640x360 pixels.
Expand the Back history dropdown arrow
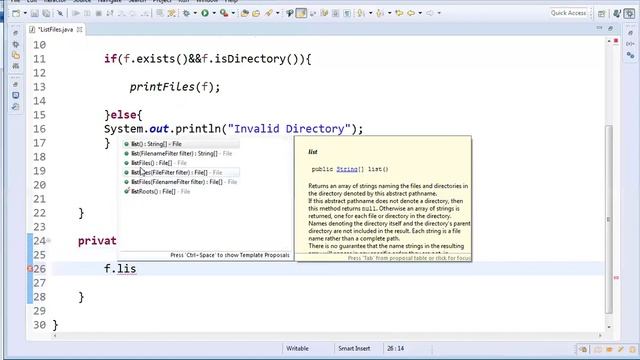click(420, 13)
